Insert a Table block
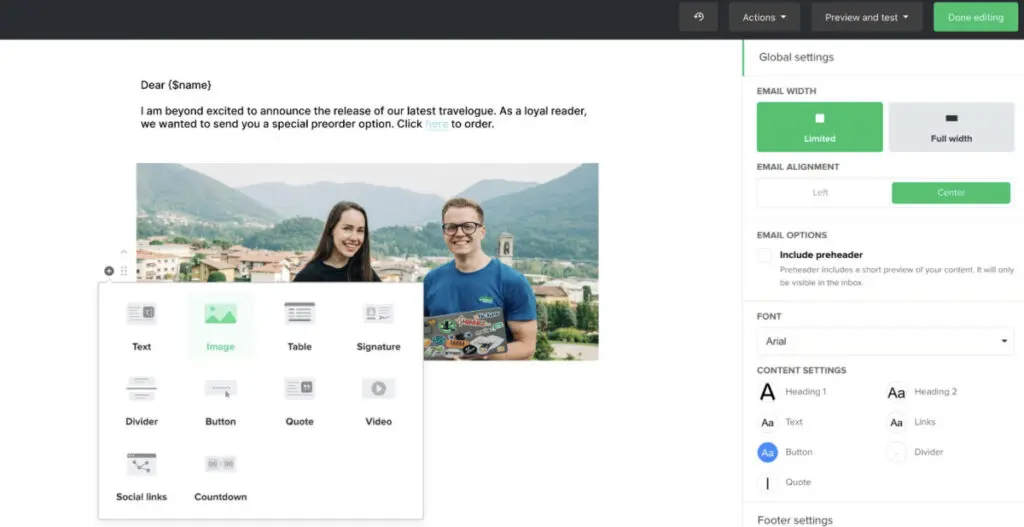 pyautogui.click(x=300, y=326)
